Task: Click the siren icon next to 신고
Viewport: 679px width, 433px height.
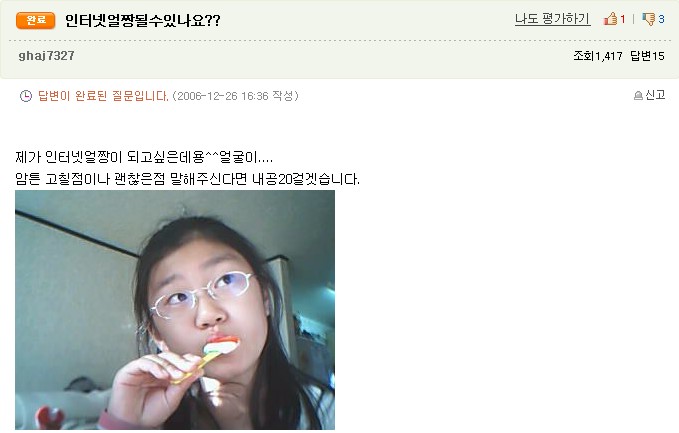Action: click(638, 95)
